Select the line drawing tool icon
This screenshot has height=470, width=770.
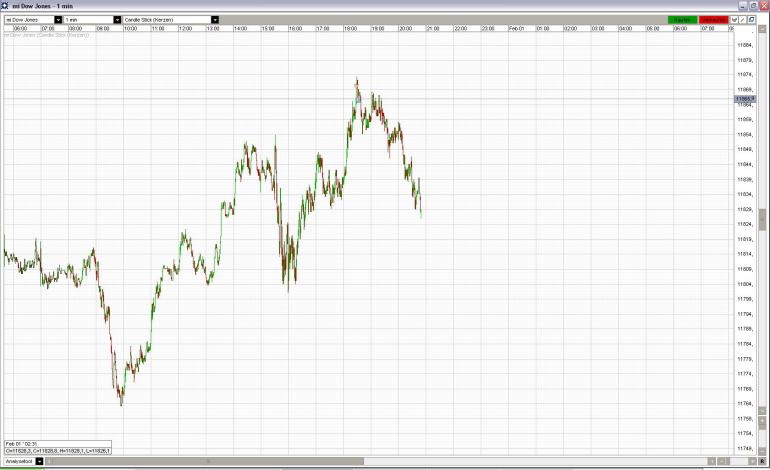[742, 20]
